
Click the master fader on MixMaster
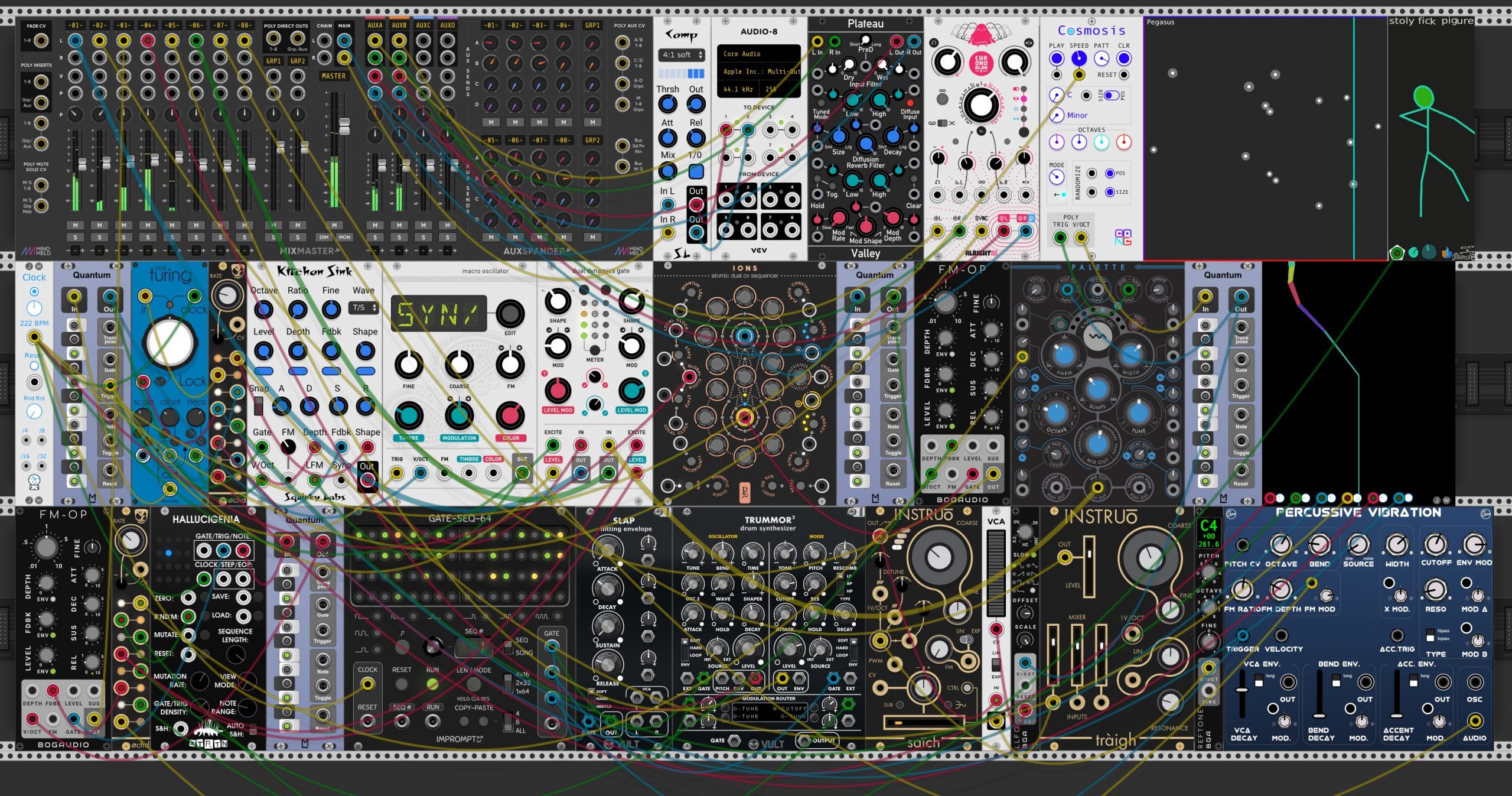pos(344,126)
